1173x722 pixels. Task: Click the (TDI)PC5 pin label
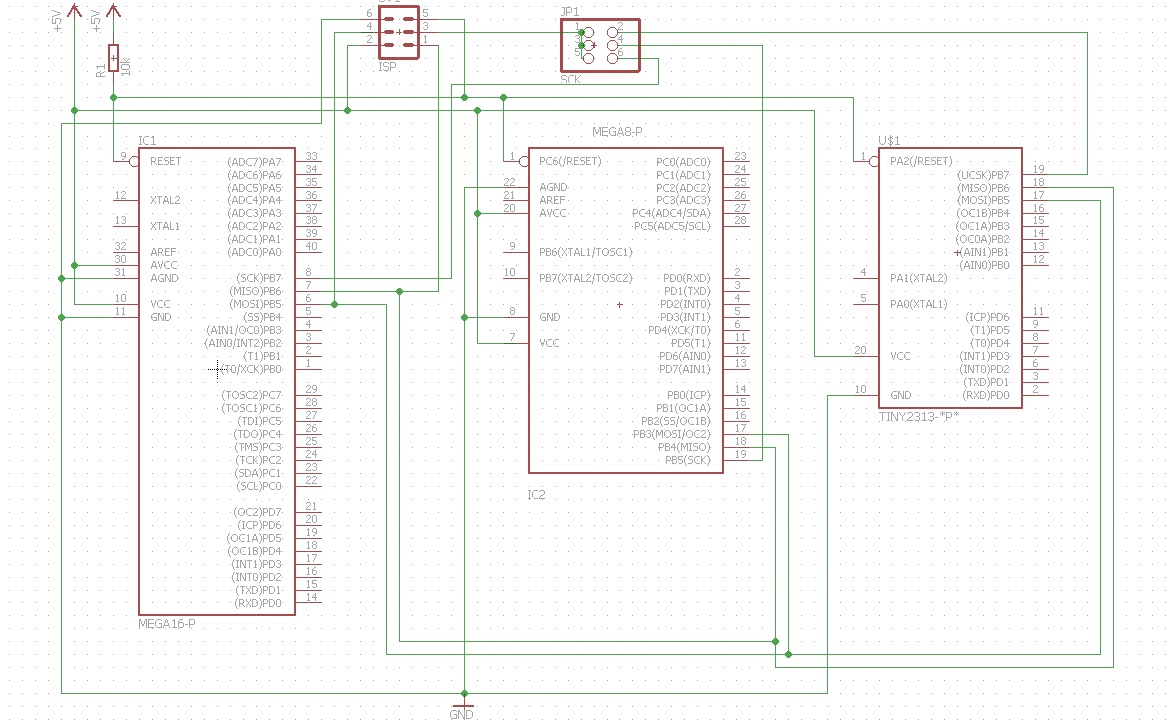click(x=260, y=421)
